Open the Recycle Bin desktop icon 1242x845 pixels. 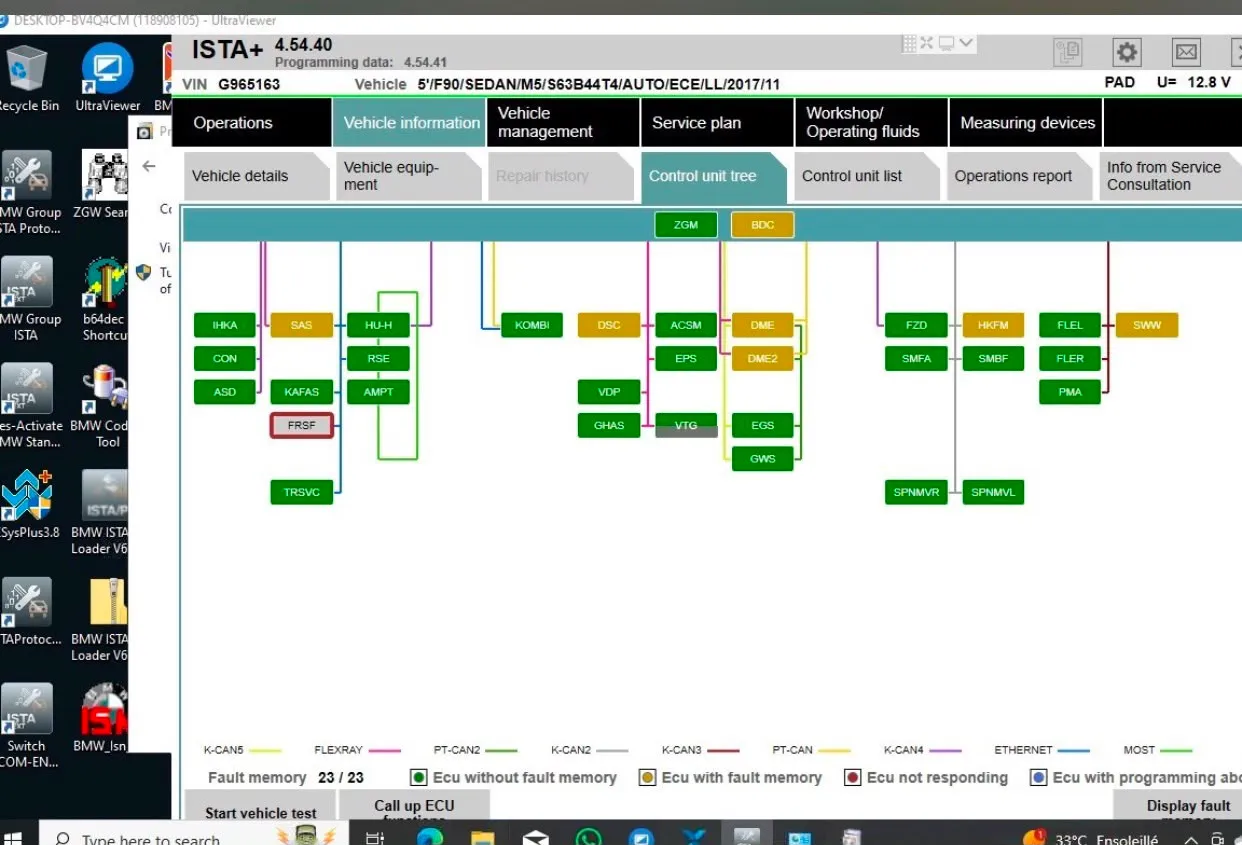click(27, 78)
